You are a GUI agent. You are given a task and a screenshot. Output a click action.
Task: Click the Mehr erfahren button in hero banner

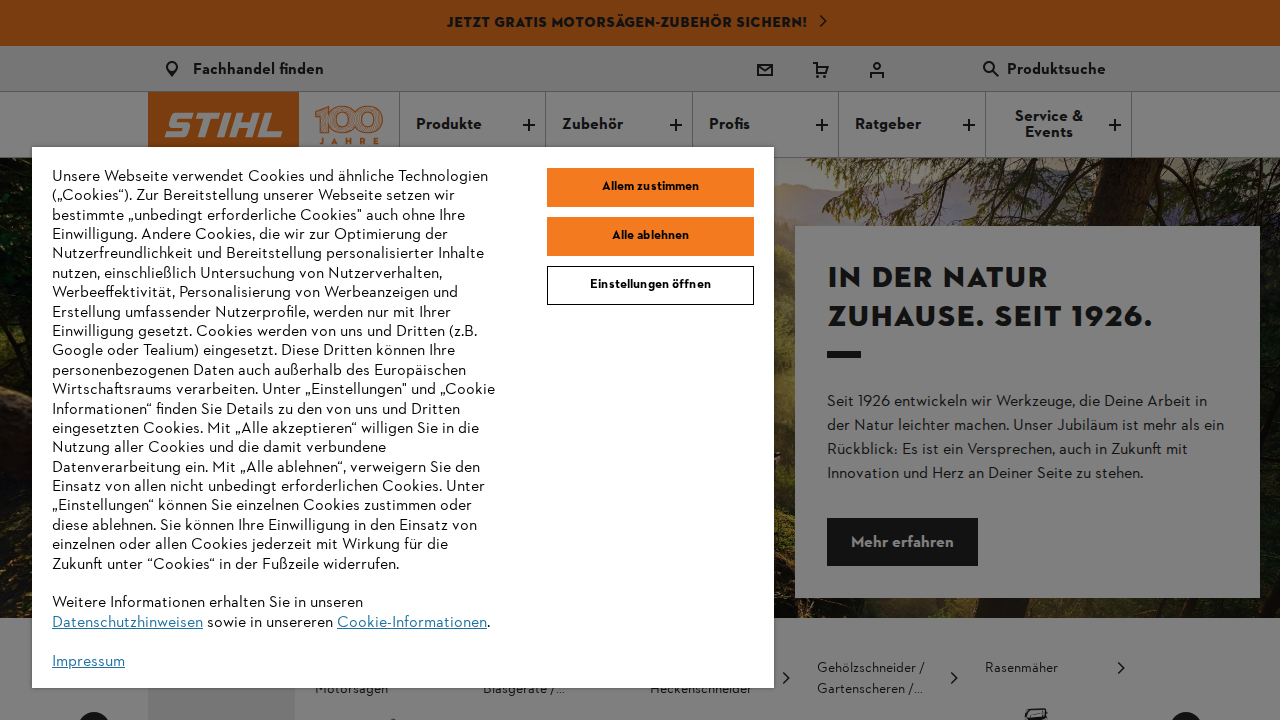tap(901, 541)
